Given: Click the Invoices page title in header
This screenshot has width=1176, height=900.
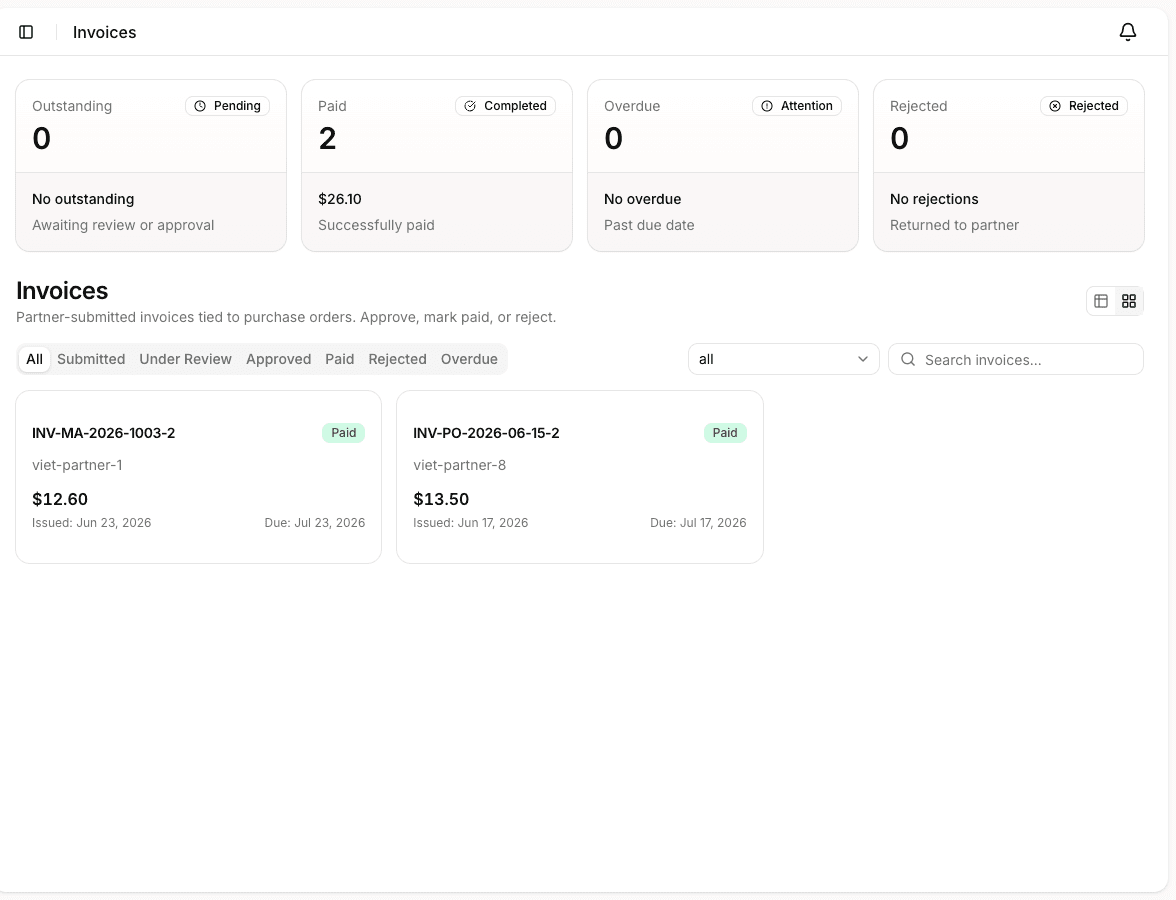Looking at the screenshot, I should [x=104, y=32].
